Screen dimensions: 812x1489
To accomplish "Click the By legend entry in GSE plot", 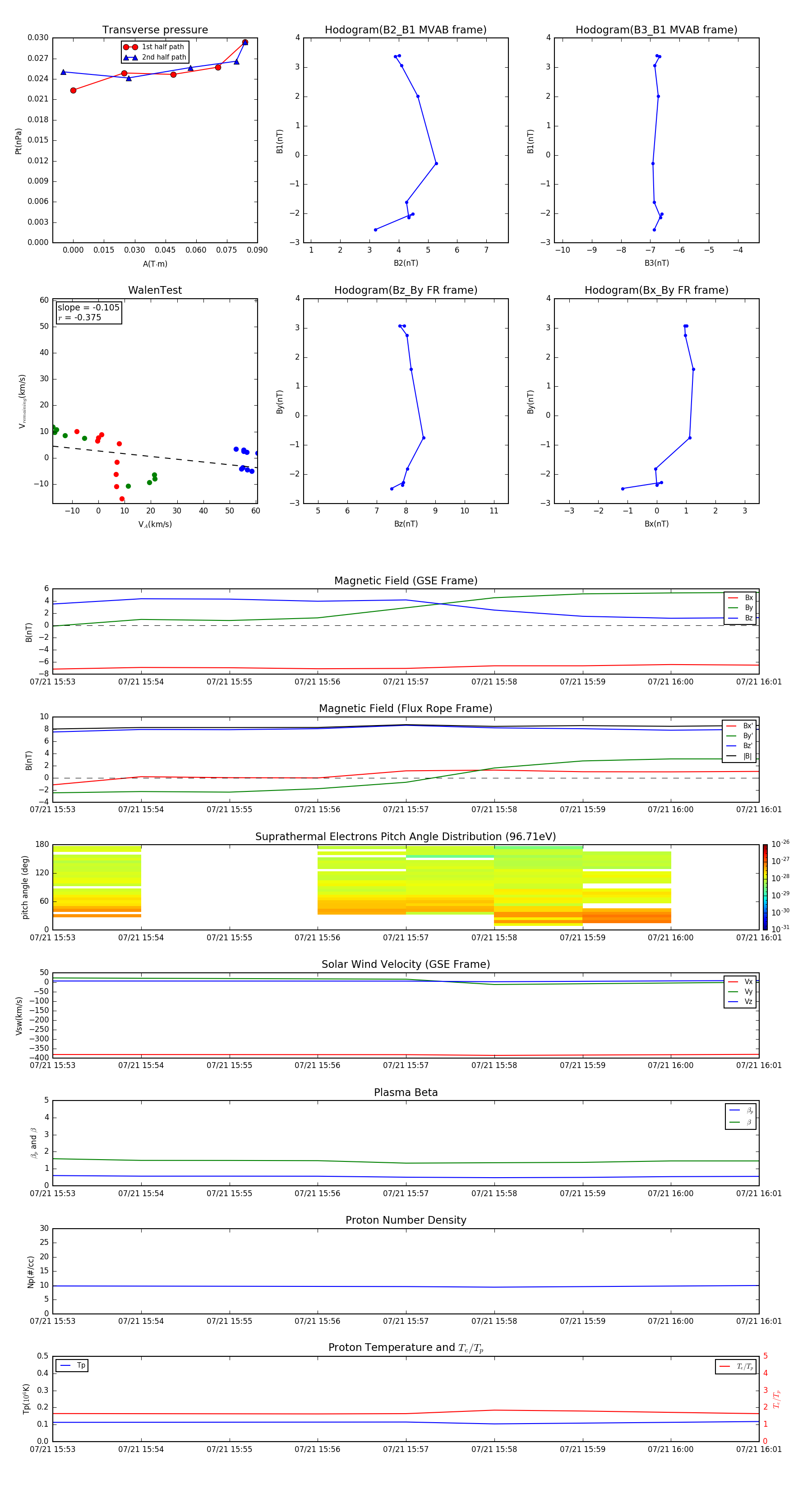I will coord(740,607).
